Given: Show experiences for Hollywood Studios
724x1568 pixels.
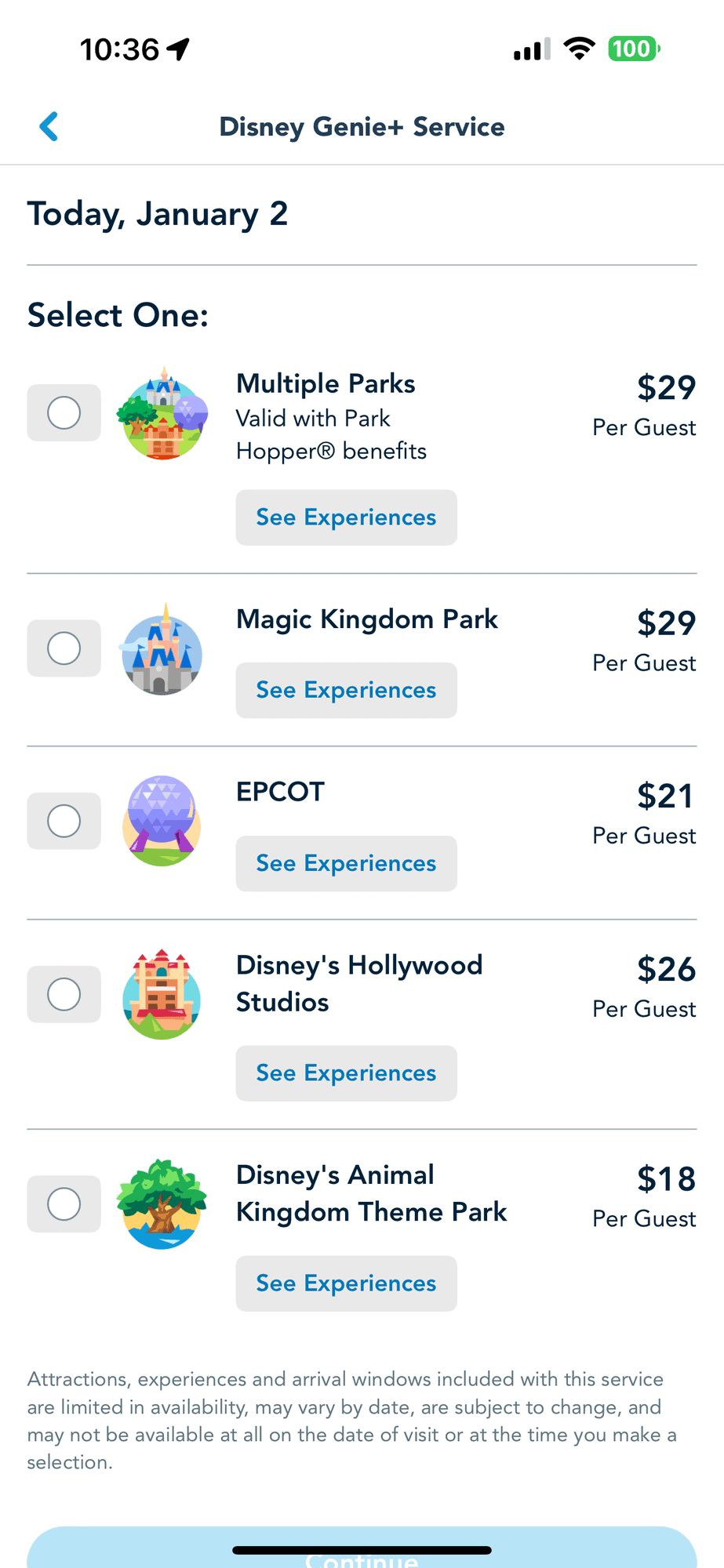Looking at the screenshot, I should pos(346,1073).
